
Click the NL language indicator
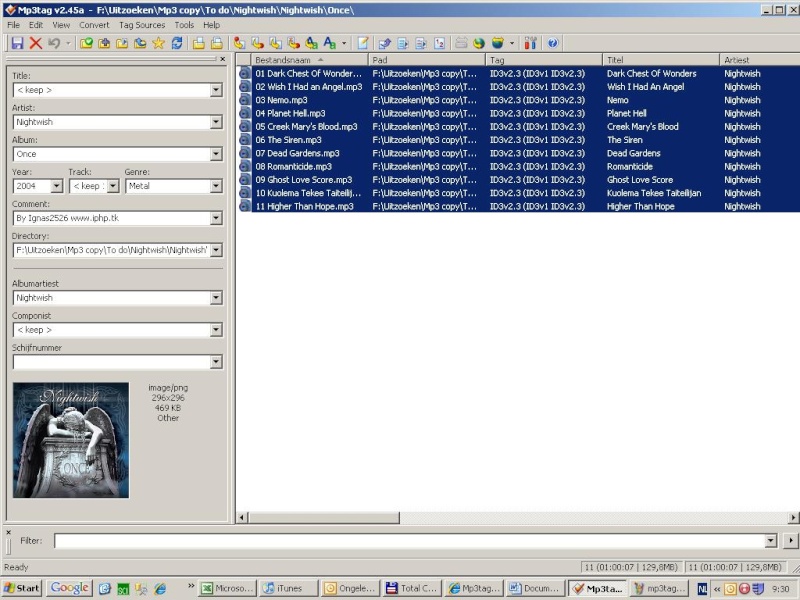point(702,589)
